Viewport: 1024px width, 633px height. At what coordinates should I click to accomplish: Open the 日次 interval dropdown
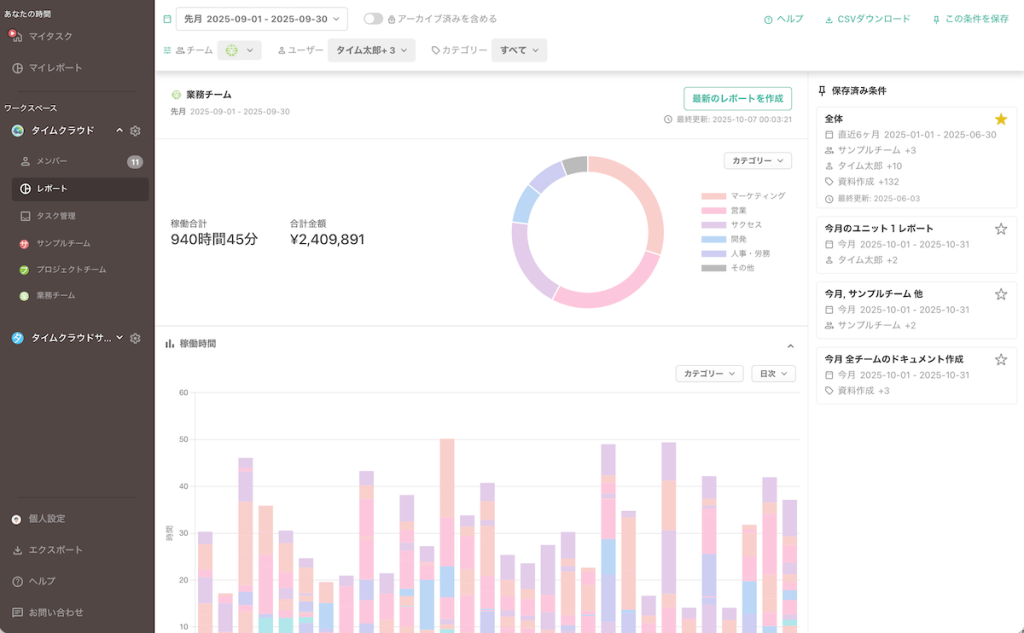click(772, 373)
